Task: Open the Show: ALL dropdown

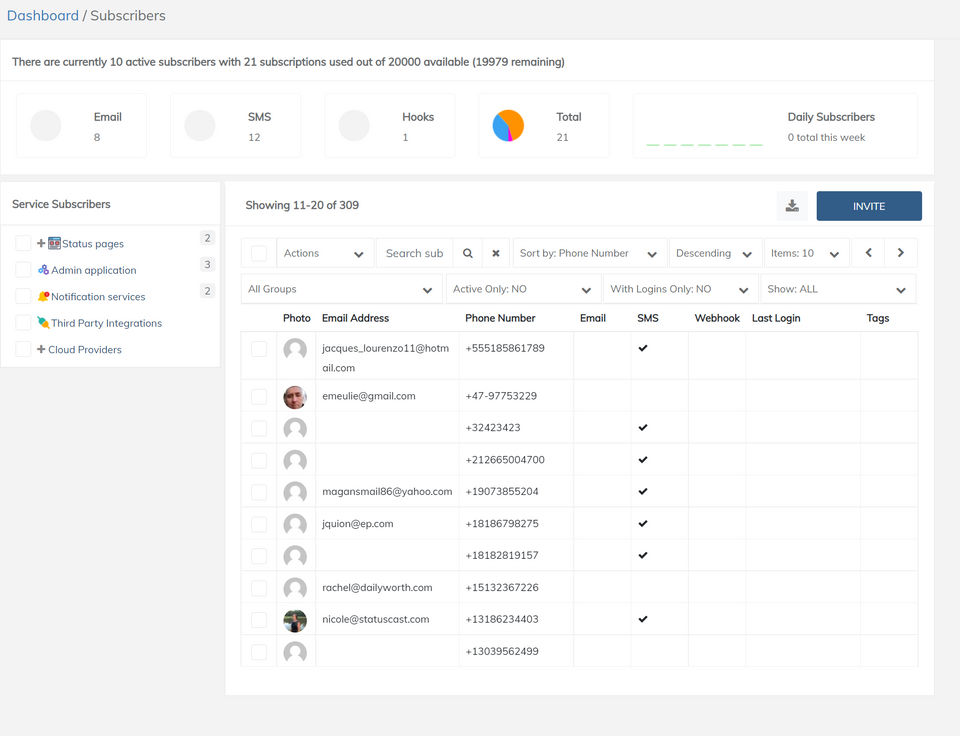Action: [x=838, y=289]
